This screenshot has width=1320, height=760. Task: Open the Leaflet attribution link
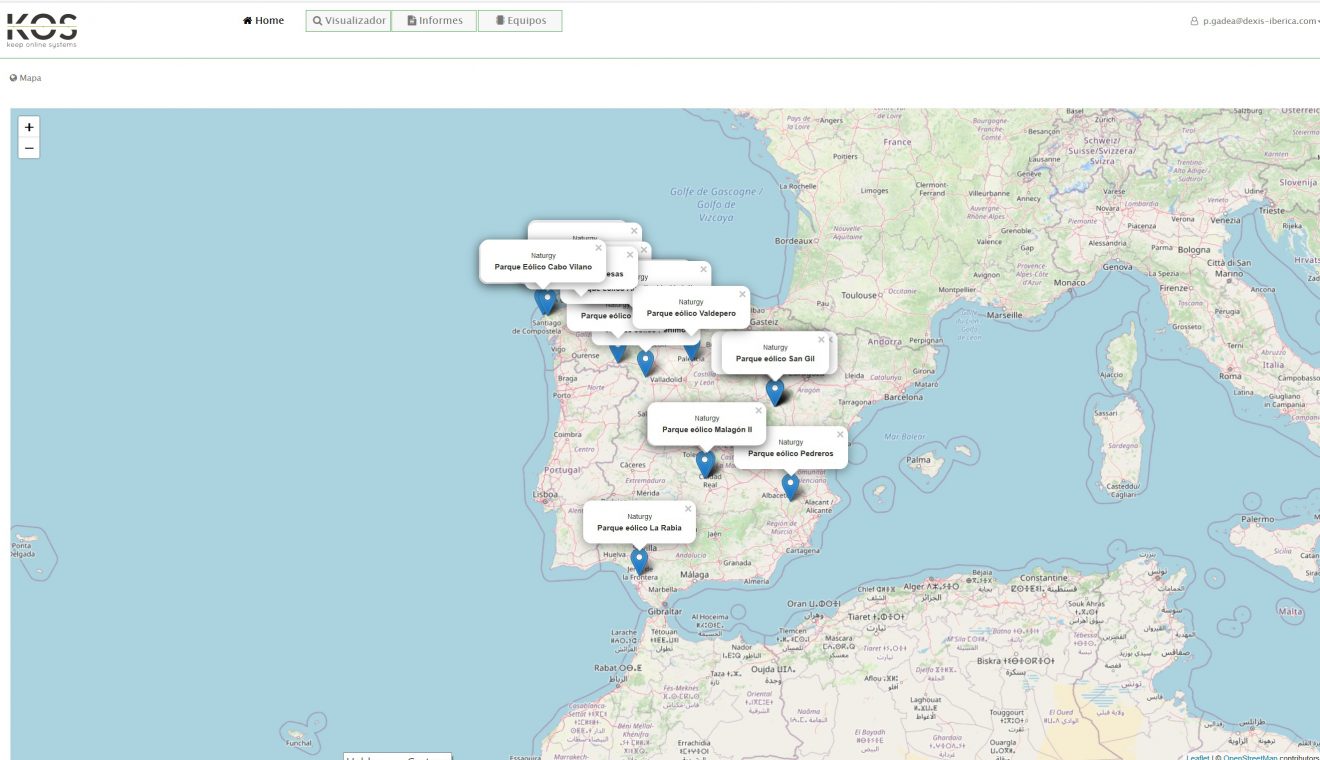[x=1197, y=756]
